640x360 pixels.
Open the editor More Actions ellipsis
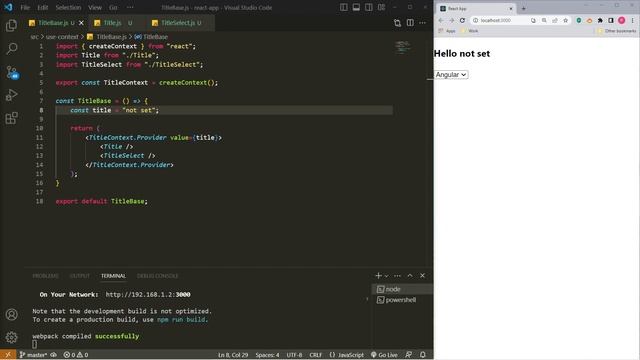click(x=422, y=23)
